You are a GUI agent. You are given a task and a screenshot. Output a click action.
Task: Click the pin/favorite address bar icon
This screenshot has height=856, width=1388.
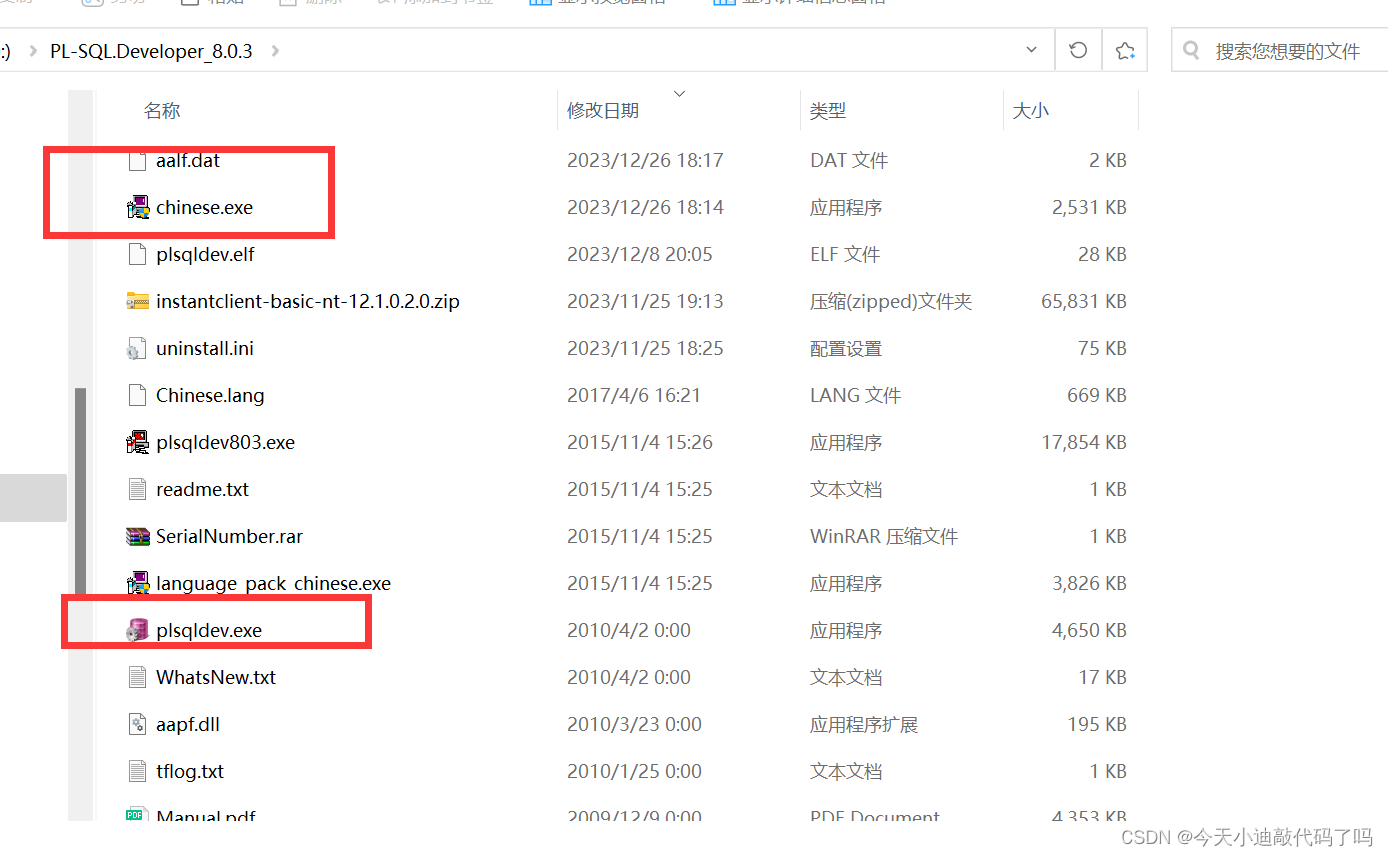tap(1125, 50)
